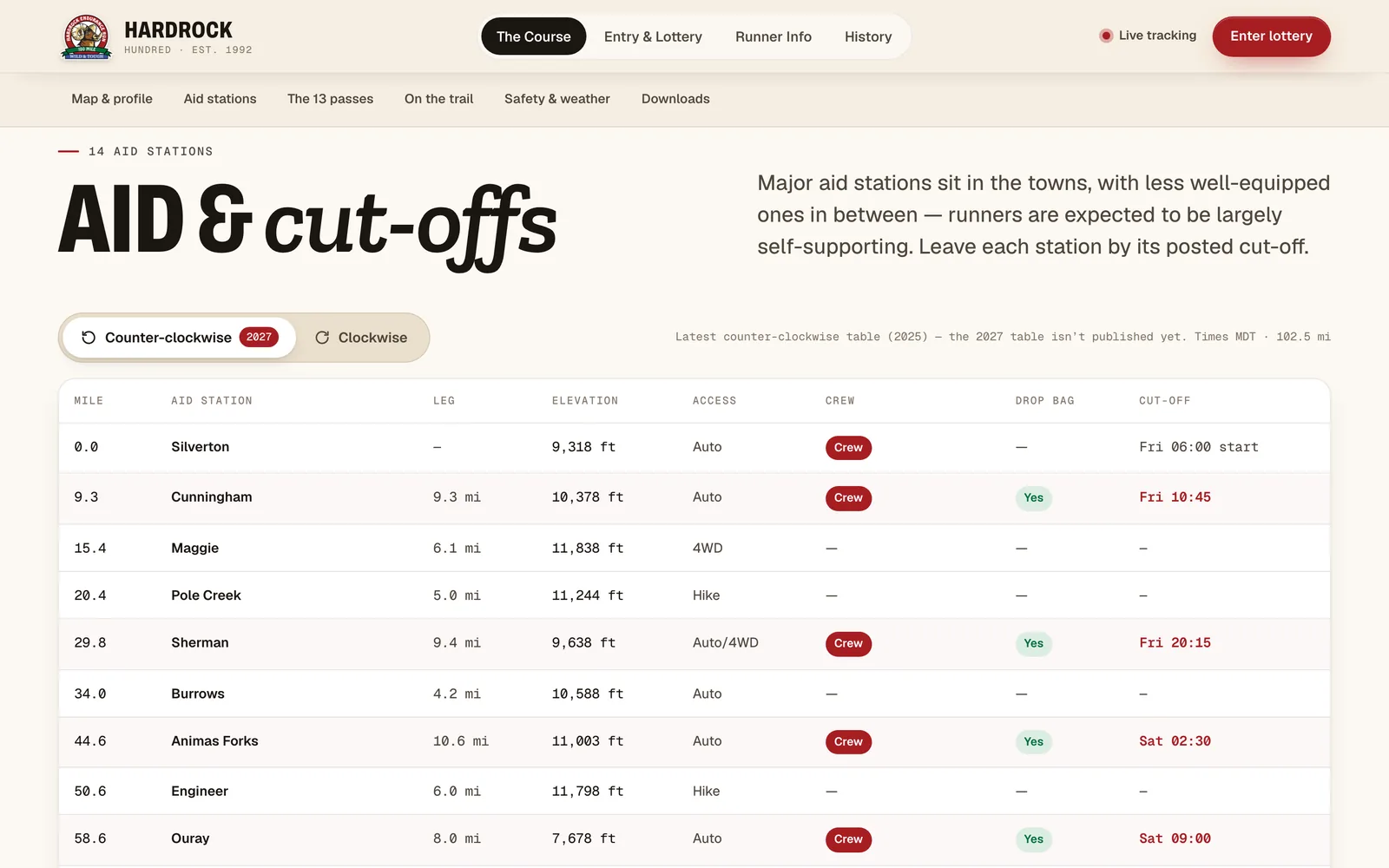Click the 'Fri 06:00 start' cell
This screenshot has height=868, width=1389.
click(x=1198, y=447)
